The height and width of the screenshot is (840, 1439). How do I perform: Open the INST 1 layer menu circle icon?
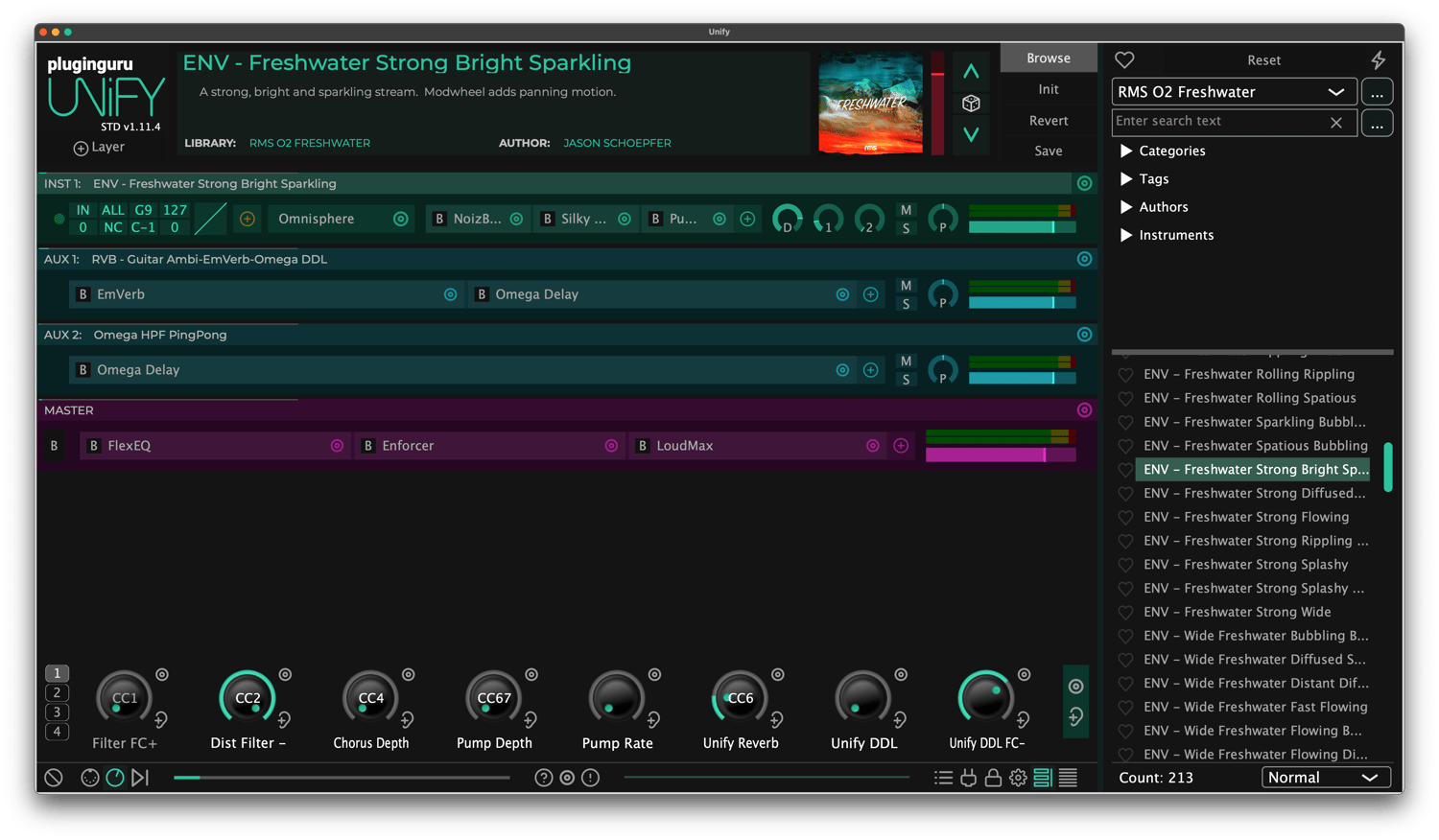coord(1084,183)
